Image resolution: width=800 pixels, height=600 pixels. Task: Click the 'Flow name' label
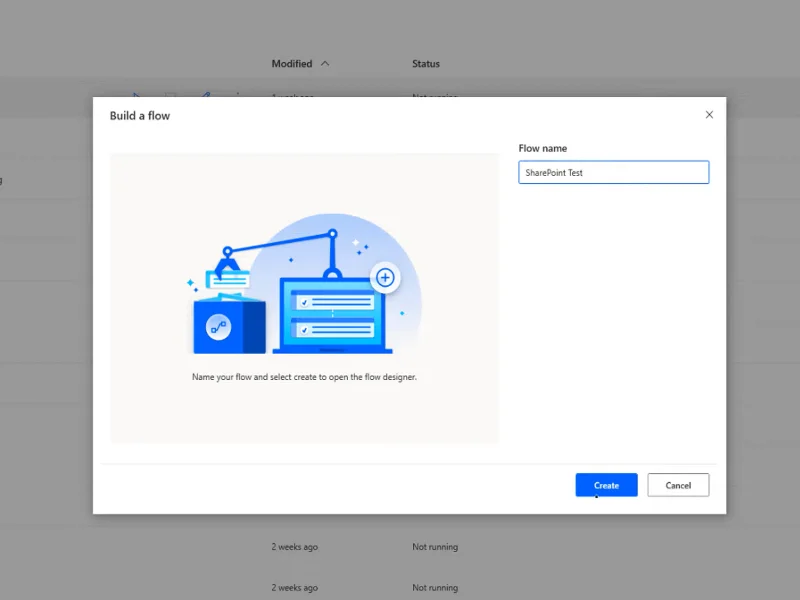pos(543,148)
